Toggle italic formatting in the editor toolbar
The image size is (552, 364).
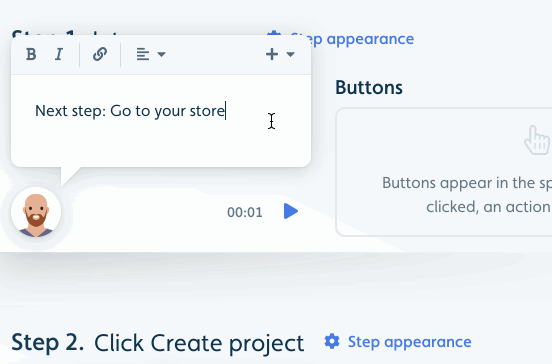coord(59,54)
